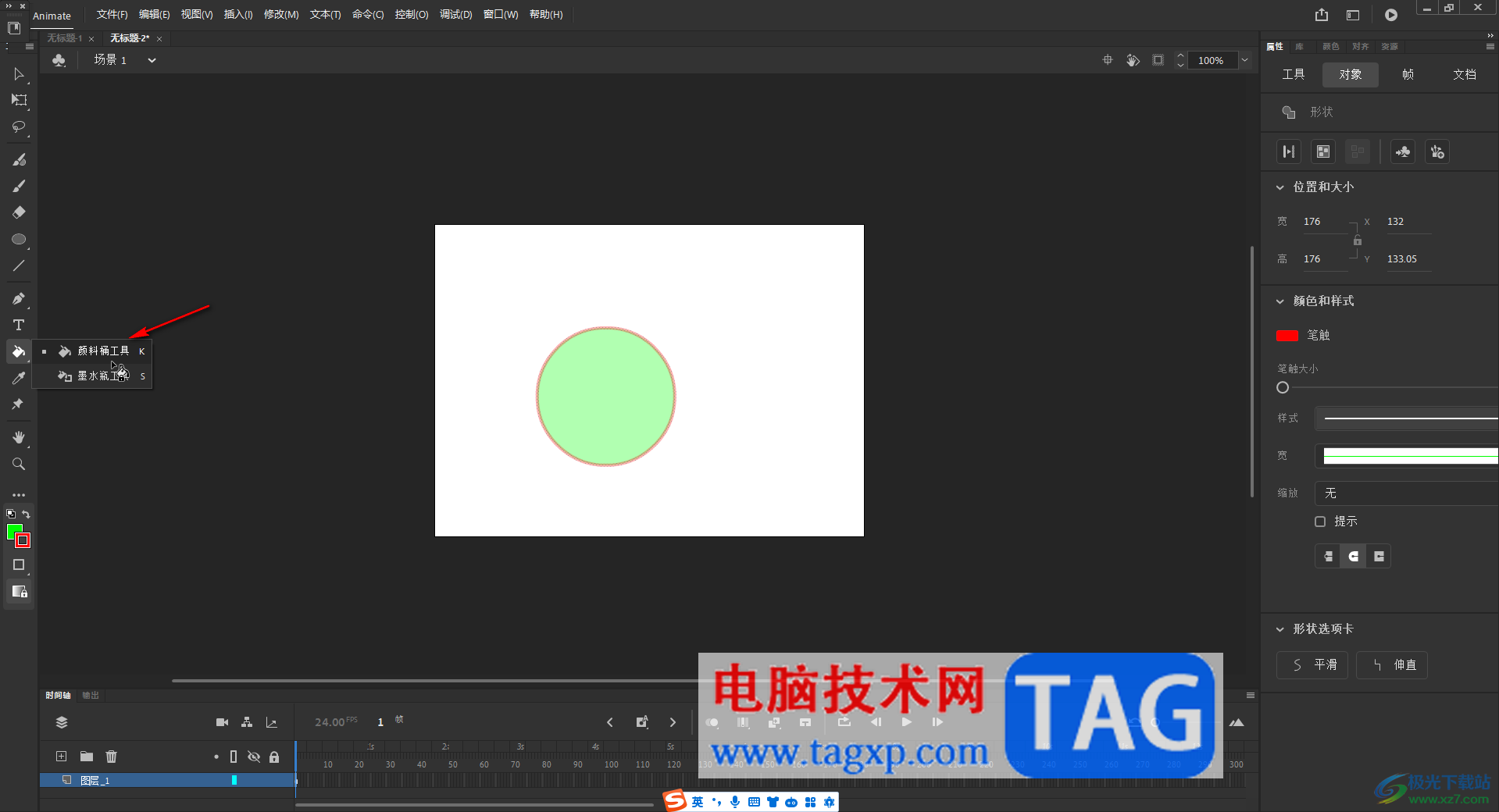The height and width of the screenshot is (812, 1499).
Task: Toggle outline color of 图层_1
Action: point(234,780)
